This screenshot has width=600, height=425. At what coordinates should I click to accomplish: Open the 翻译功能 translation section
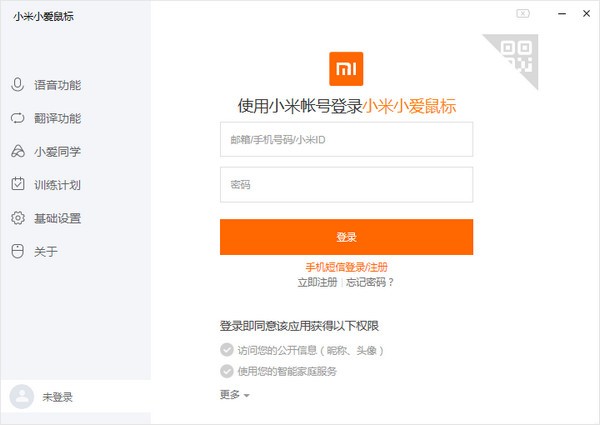click(57, 118)
